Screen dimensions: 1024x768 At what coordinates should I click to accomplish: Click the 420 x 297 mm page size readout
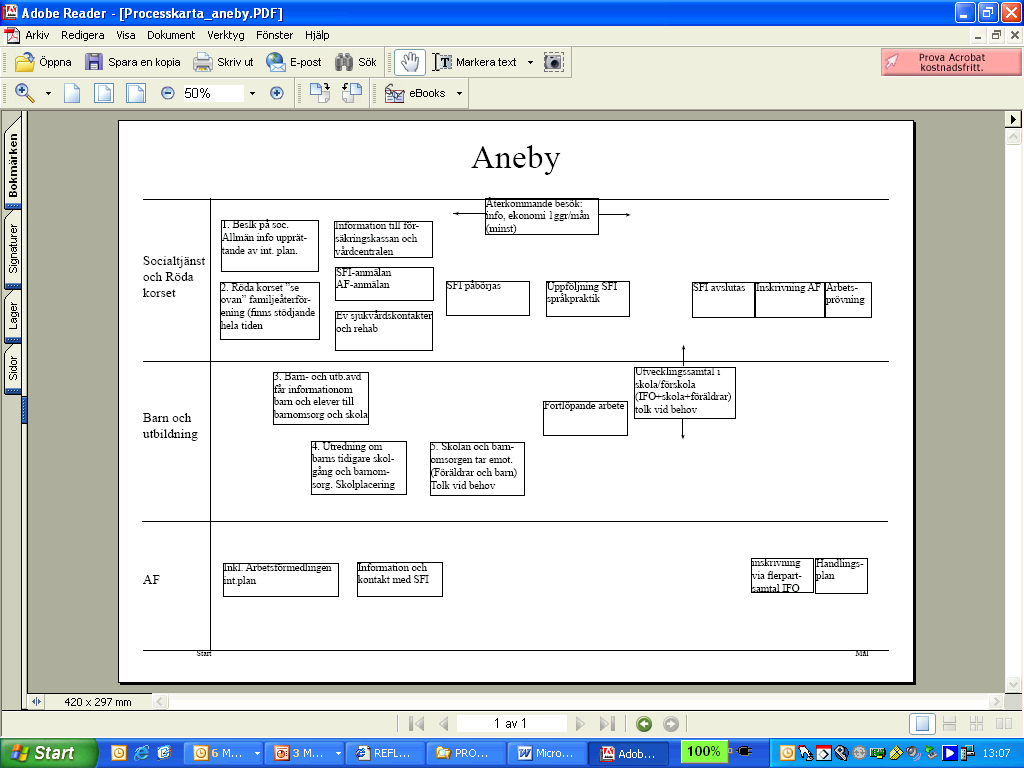point(98,702)
